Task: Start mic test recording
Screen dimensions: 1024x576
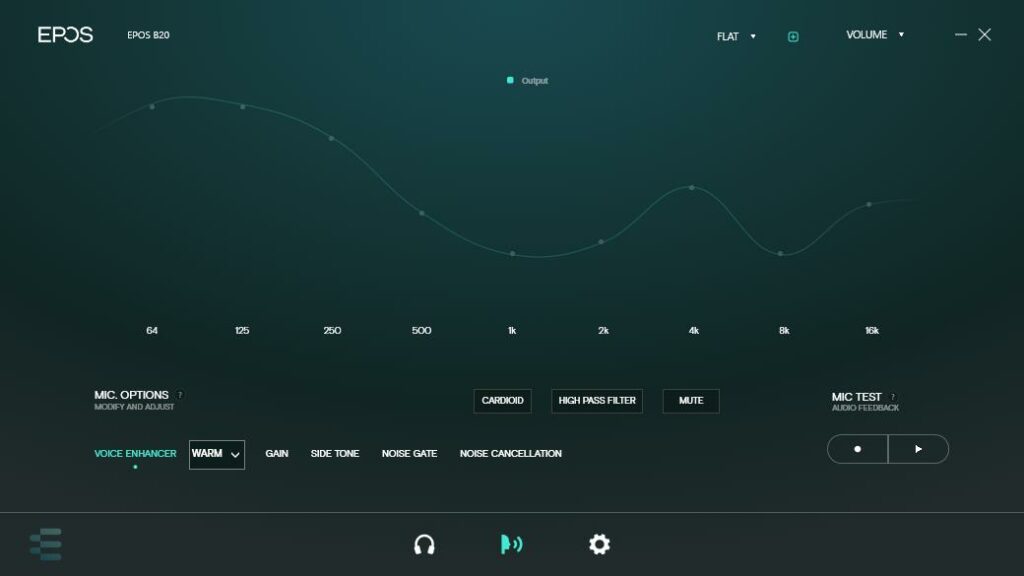Action: 857,449
